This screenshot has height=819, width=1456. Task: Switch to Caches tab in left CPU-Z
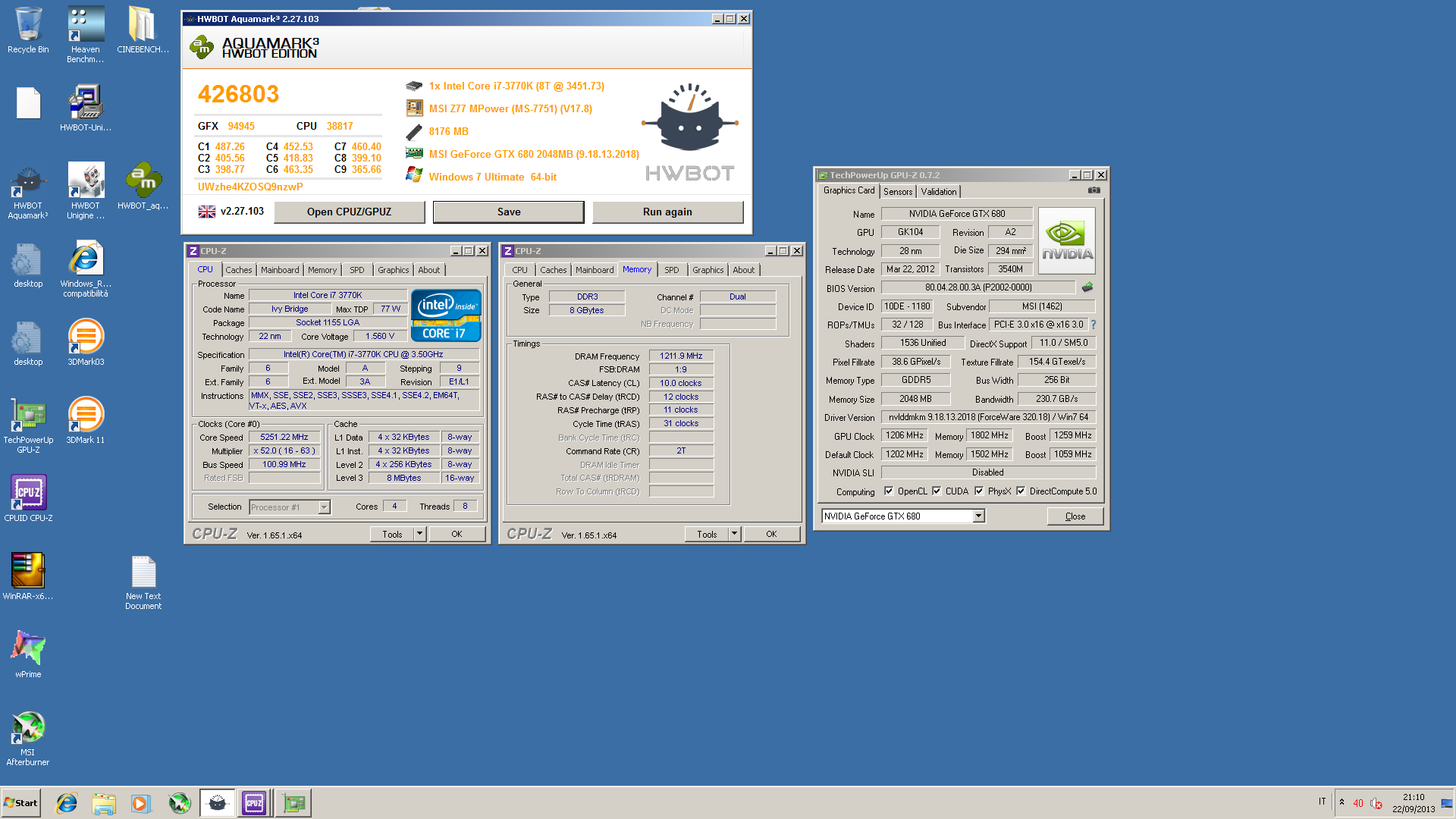coord(238,270)
